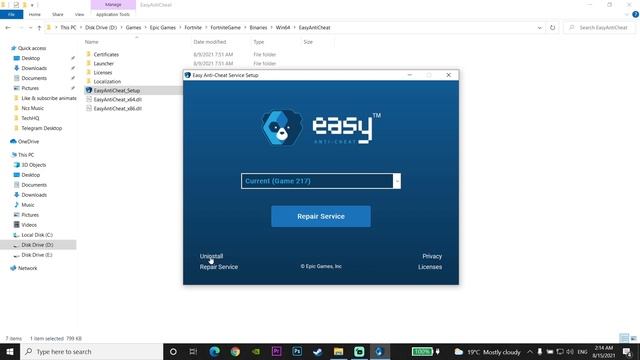Select Network in navigation pane
The image size is (640, 360).
27,268
